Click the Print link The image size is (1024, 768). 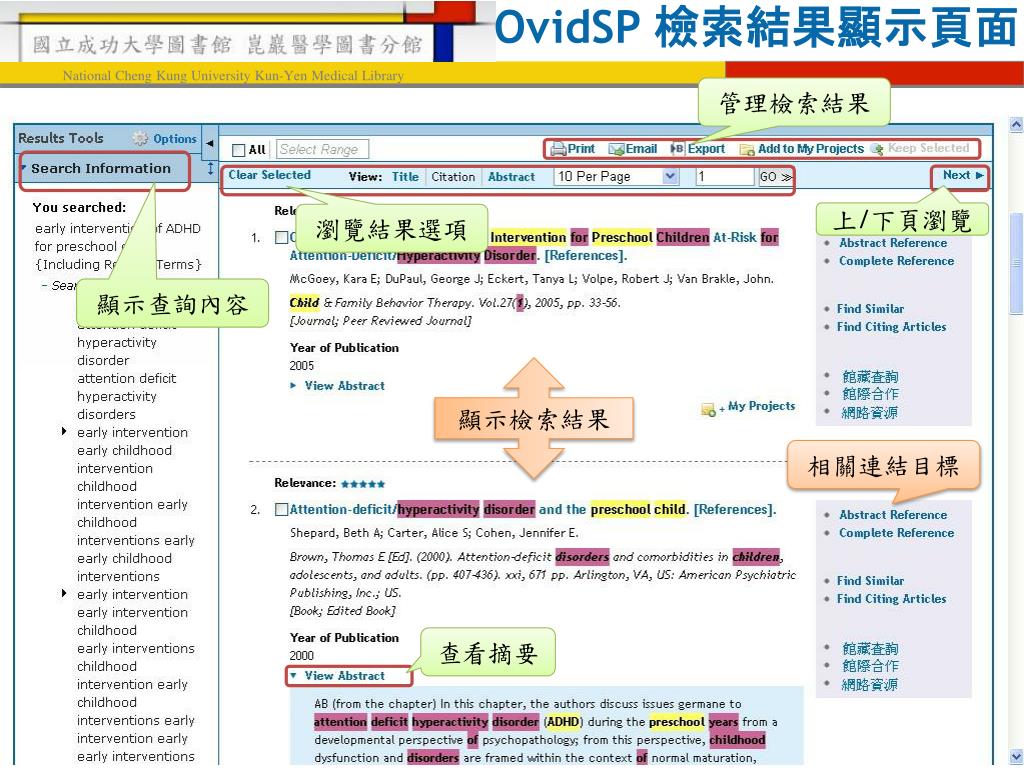tap(581, 148)
